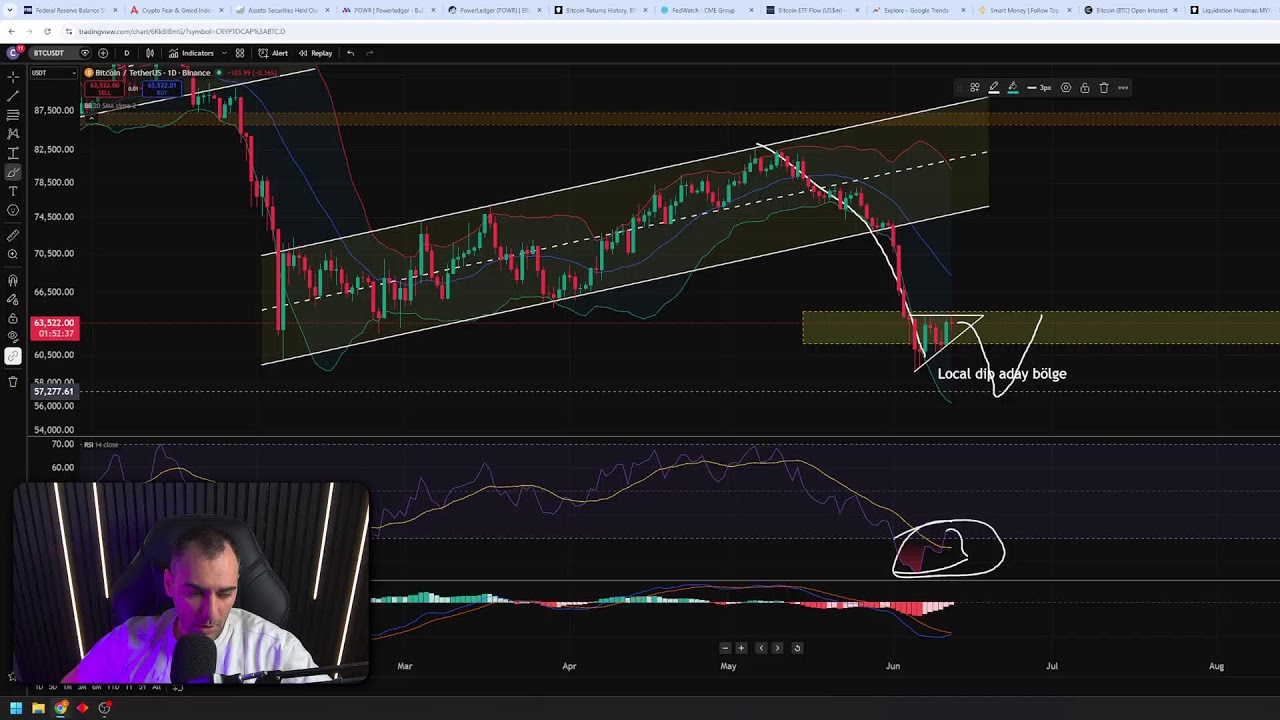Open the emoji icons tool
The image size is (1280, 720).
tap(13, 210)
